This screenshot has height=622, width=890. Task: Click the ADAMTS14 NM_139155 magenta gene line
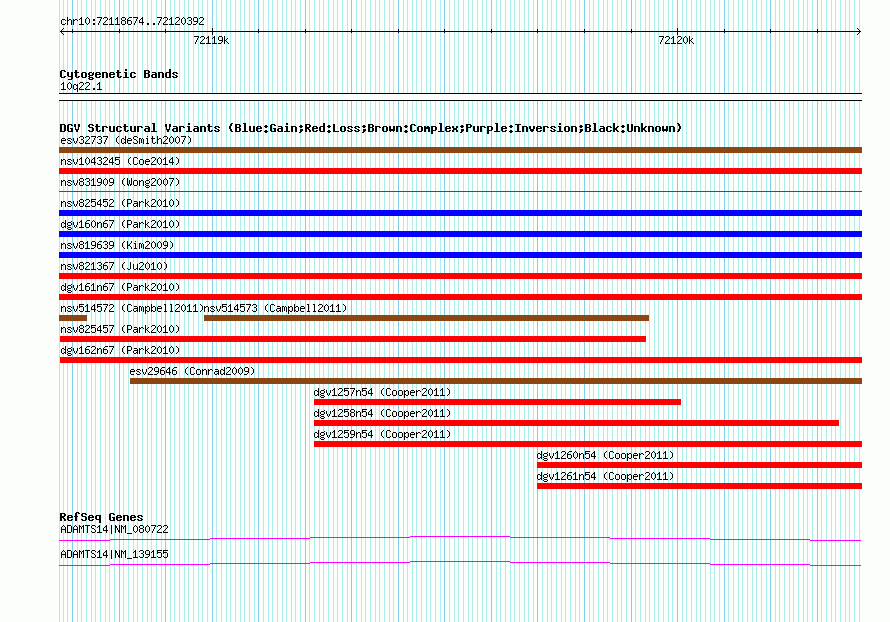point(460,563)
